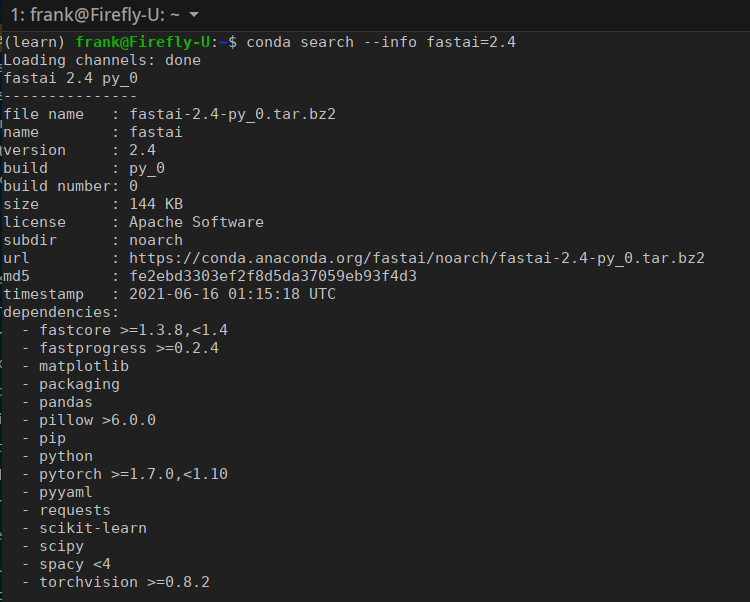Click the spacy <4 dependency entry

tap(75, 564)
